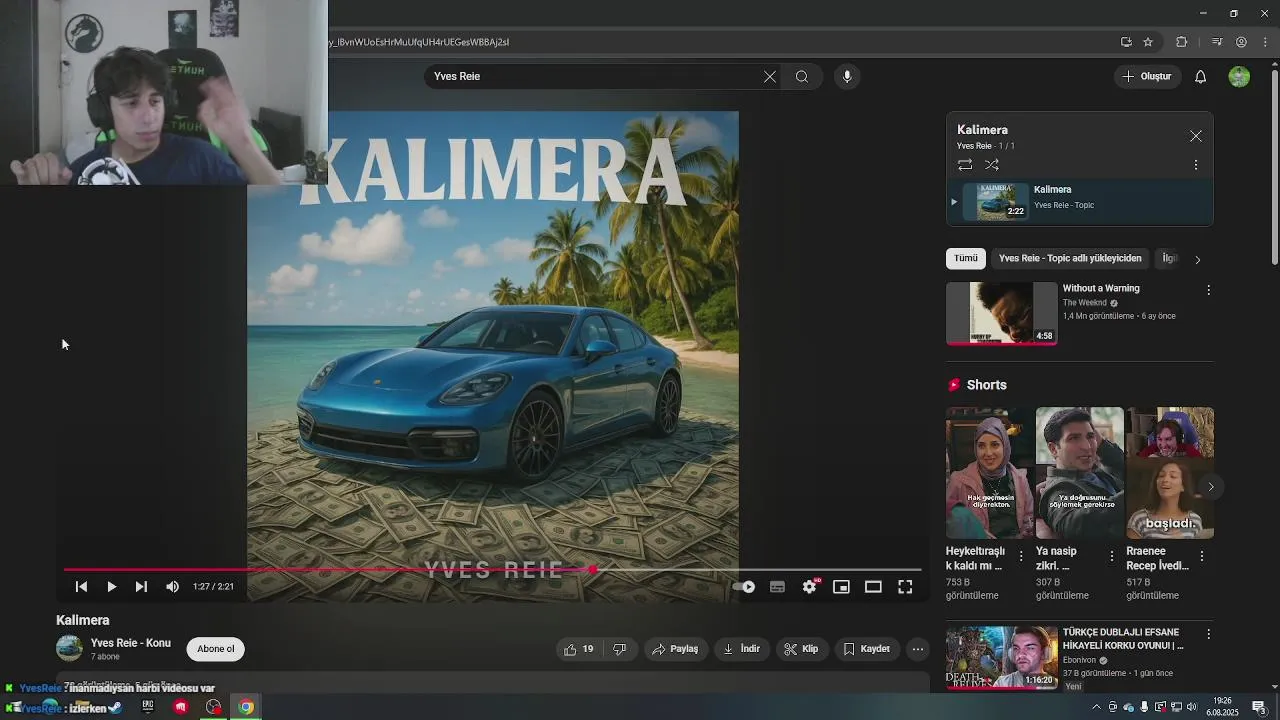Viewport: 1280px width, 720px height.
Task: Show the next Shorts with the chevron
Action: [1210, 487]
